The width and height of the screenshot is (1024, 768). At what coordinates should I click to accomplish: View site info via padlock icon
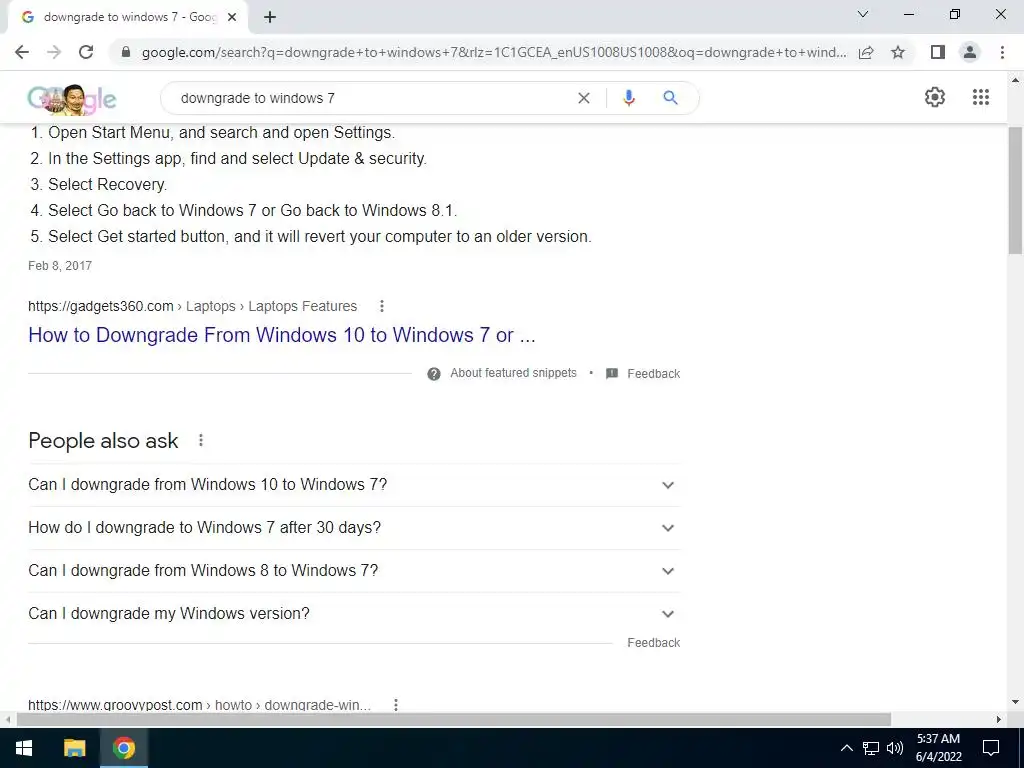[x=126, y=52]
